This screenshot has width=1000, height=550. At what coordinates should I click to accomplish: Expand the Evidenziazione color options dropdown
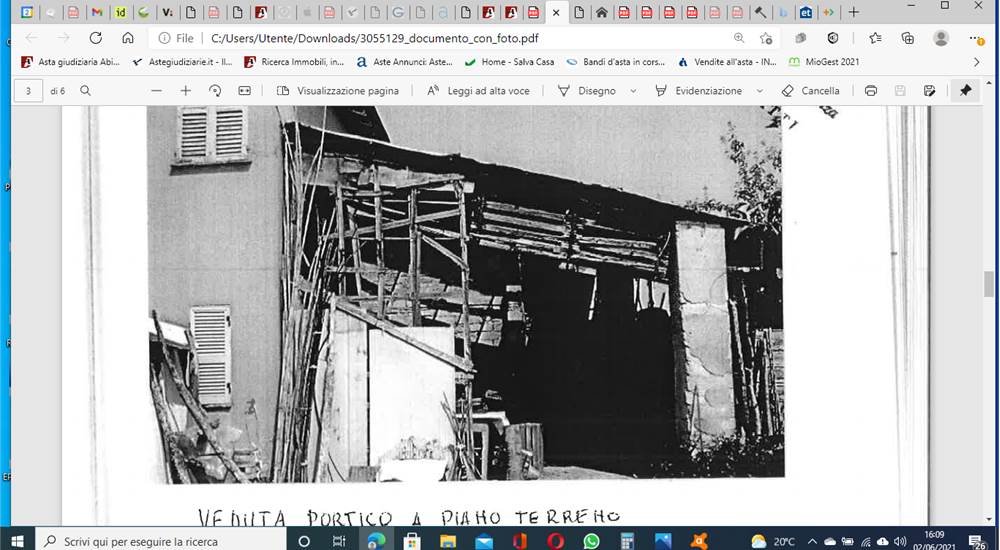(760, 91)
